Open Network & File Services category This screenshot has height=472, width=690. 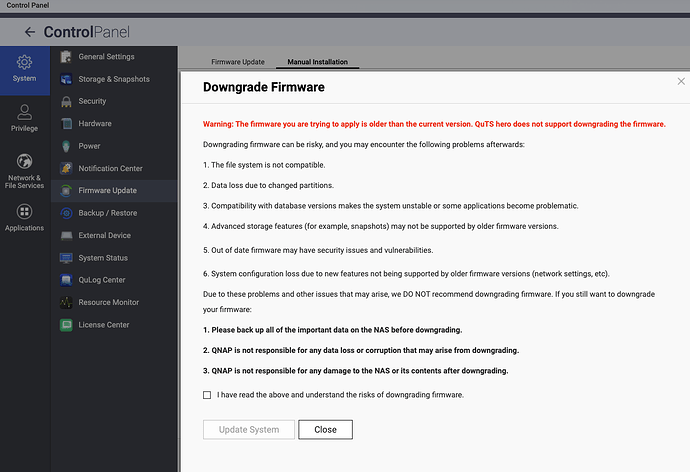(x=24, y=160)
